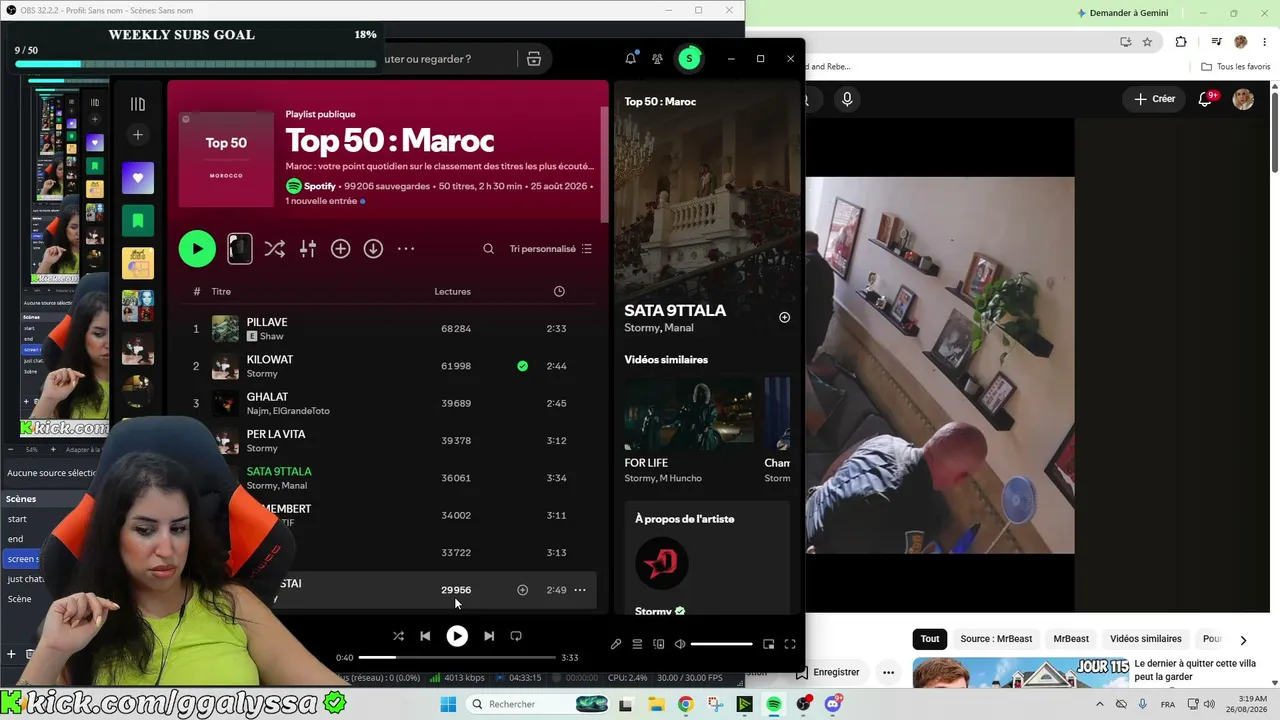This screenshot has height=720, width=1280.
Task: Click the Lectures column header
Action: click(453, 292)
